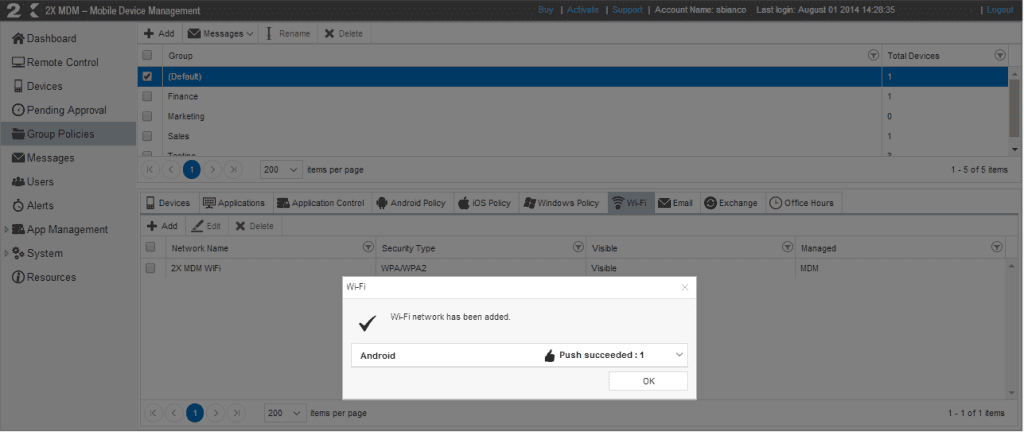Screen dimensions: 1024x432
Task: Open the Managed column filter
Action: [x=997, y=247]
